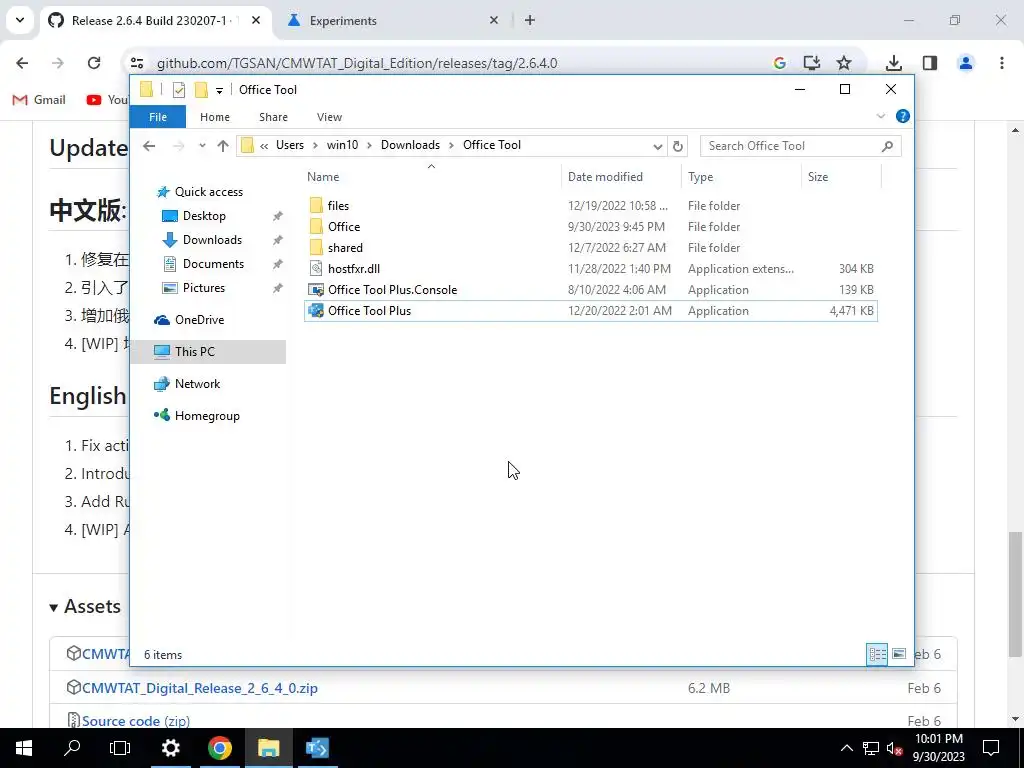The image size is (1024, 768).
Task: Open the volume tray icon
Action: pyautogui.click(x=894, y=748)
